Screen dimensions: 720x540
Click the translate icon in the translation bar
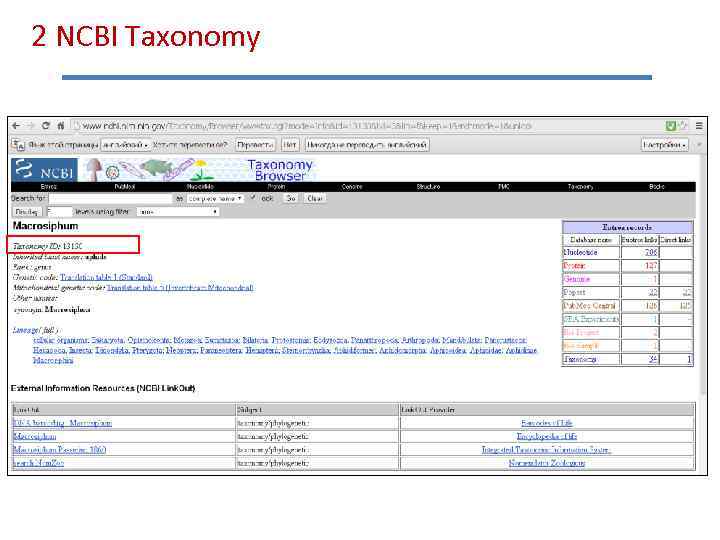pyautogui.click(x=18, y=145)
